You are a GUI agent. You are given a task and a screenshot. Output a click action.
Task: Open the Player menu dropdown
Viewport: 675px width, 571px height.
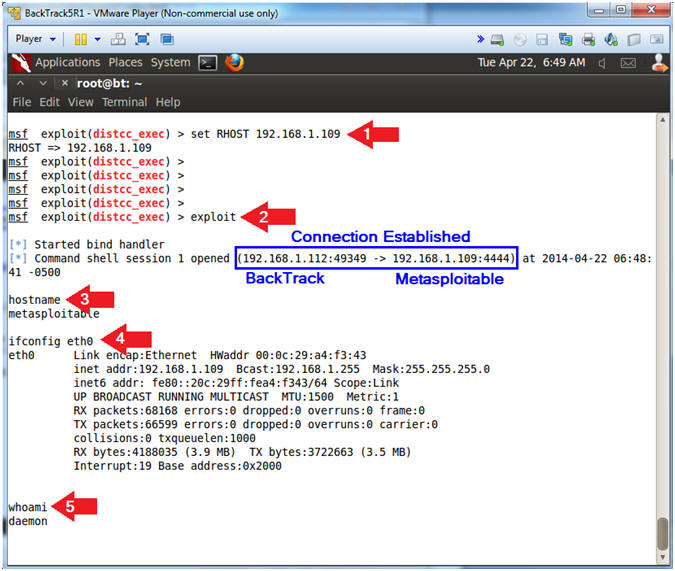(x=36, y=39)
